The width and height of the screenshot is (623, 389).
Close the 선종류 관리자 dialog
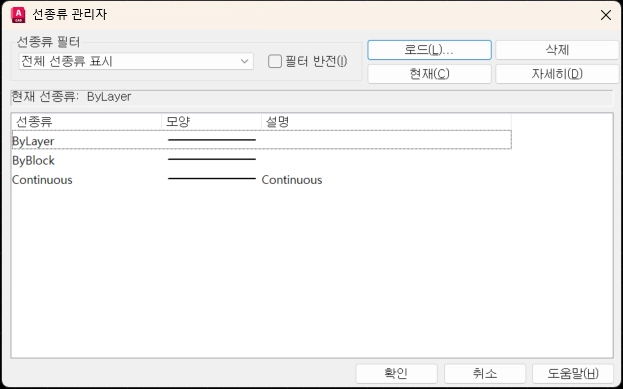click(606, 15)
